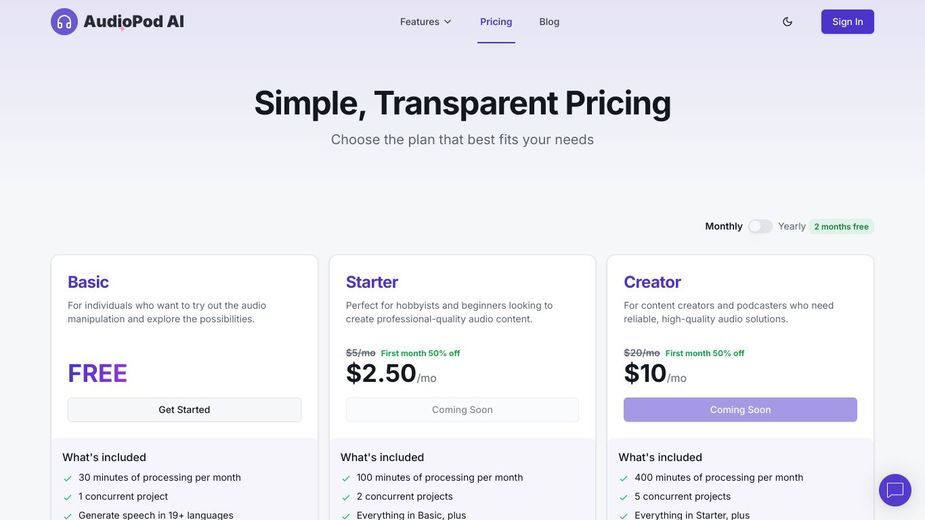925x520 pixels.
Task: Switch the billing toggle to Yearly
Action: pos(760,226)
